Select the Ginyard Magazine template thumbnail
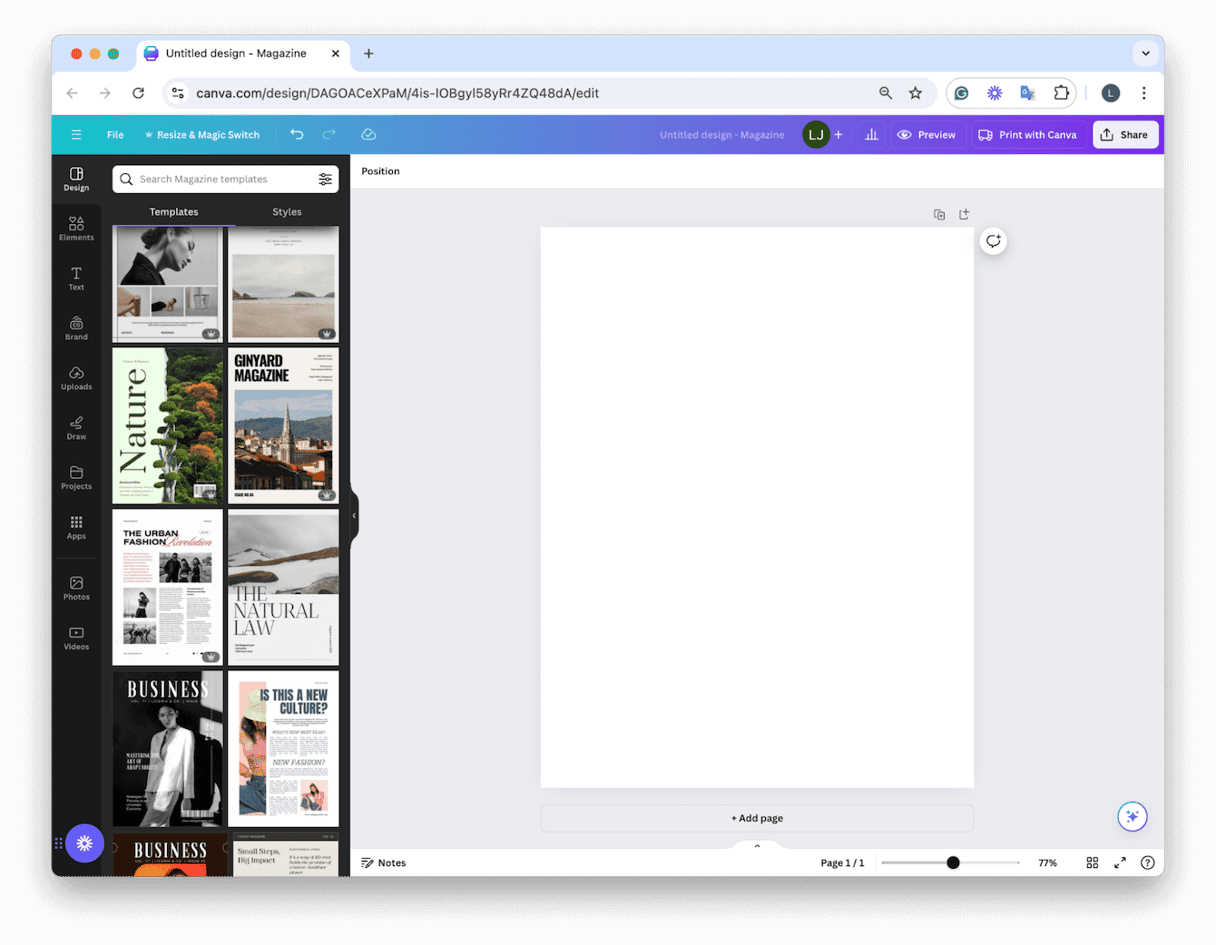This screenshot has width=1216, height=945. (283, 425)
